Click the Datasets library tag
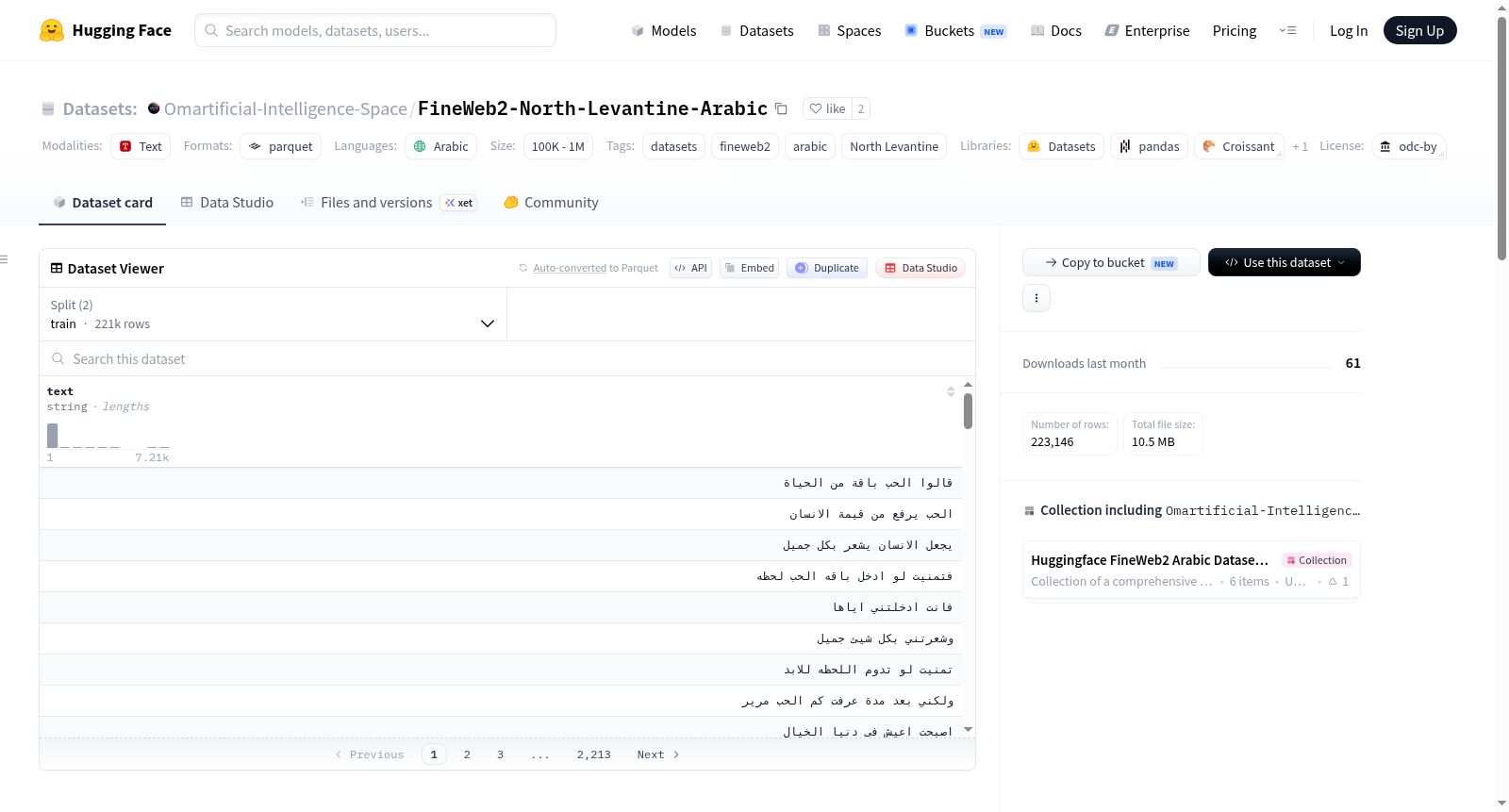1509x812 pixels. [1061, 146]
